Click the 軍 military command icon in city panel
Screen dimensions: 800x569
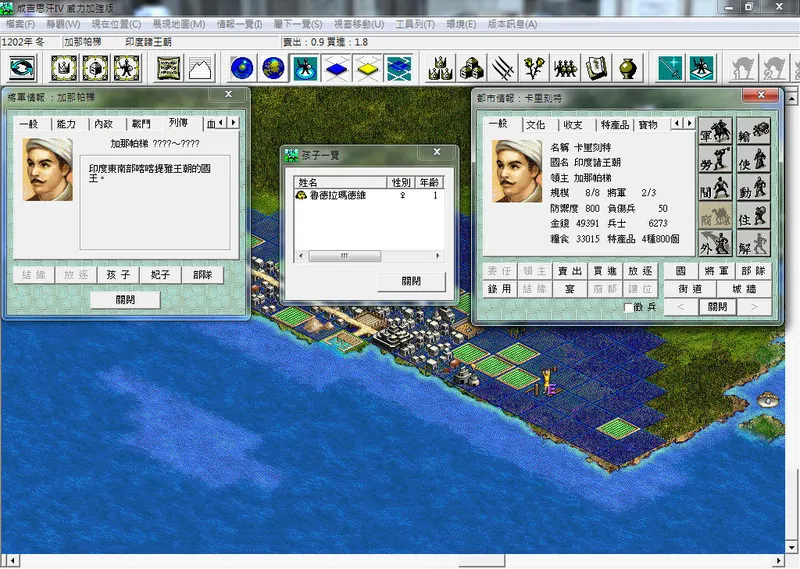click(x=715, y=131)
